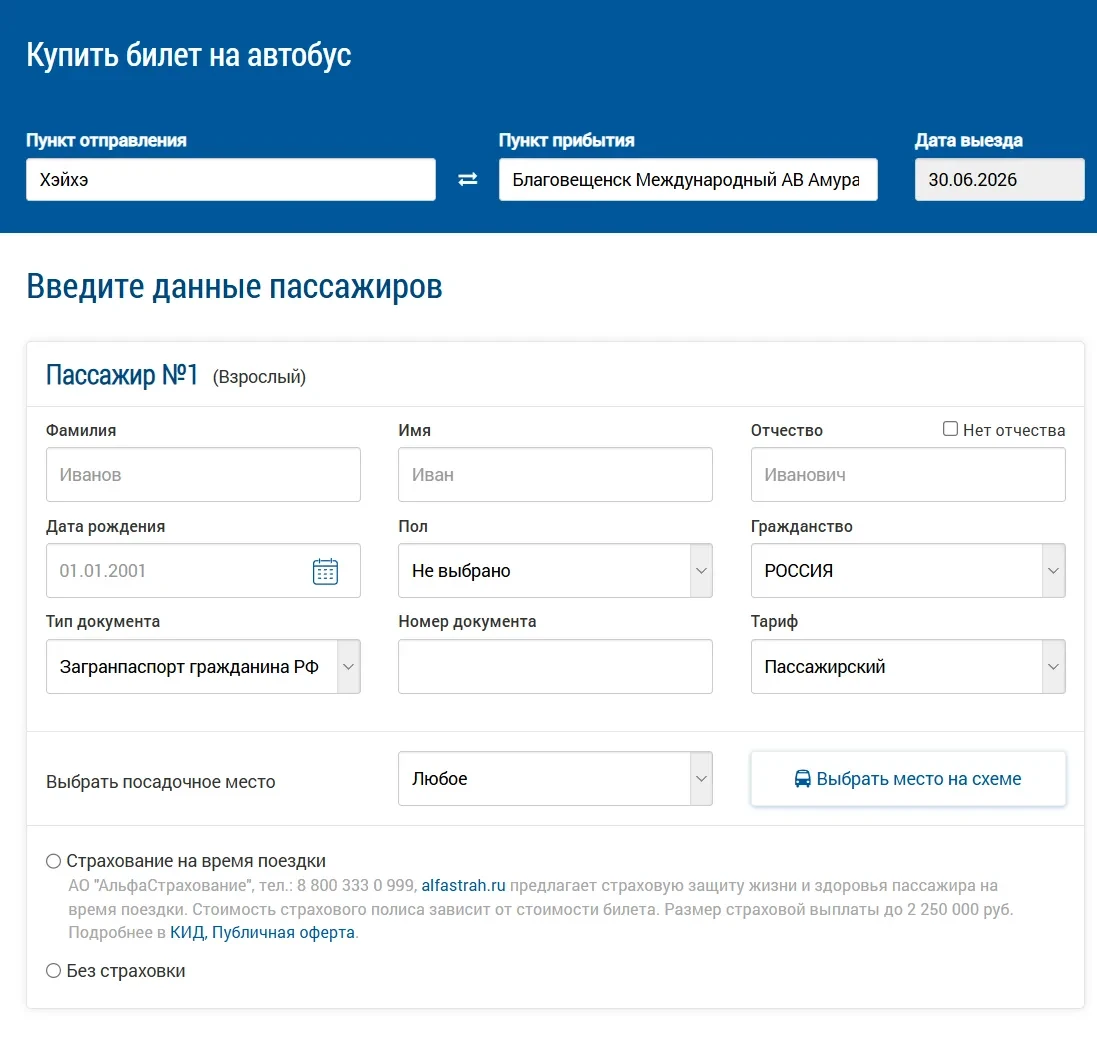Click the 'Пункт отправления' field with Хэйхэ
The height and width of the screenshot is (1039, 1097).
(x=231, y=179)
